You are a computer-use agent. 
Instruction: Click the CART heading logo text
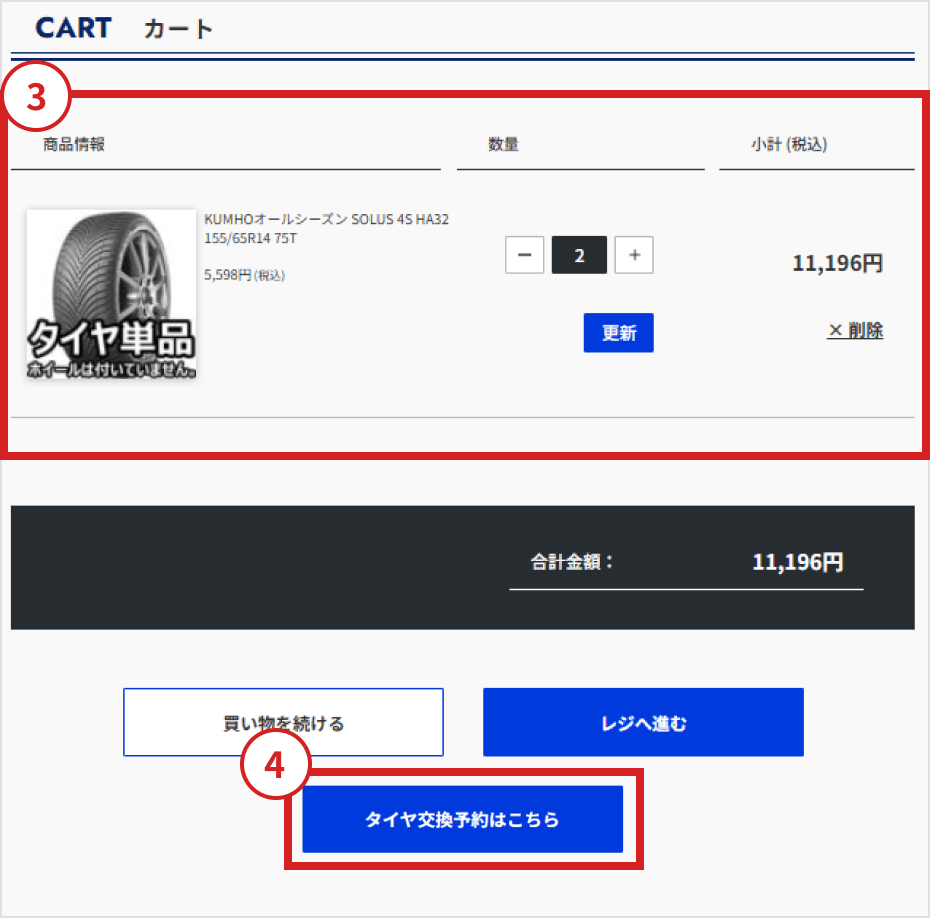pyautogui.click(x=74, y=28)
